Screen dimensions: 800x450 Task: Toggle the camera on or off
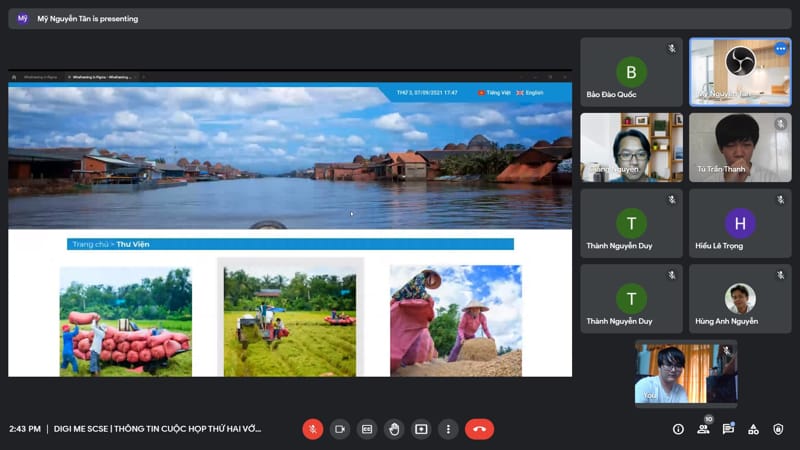[340, 429]
